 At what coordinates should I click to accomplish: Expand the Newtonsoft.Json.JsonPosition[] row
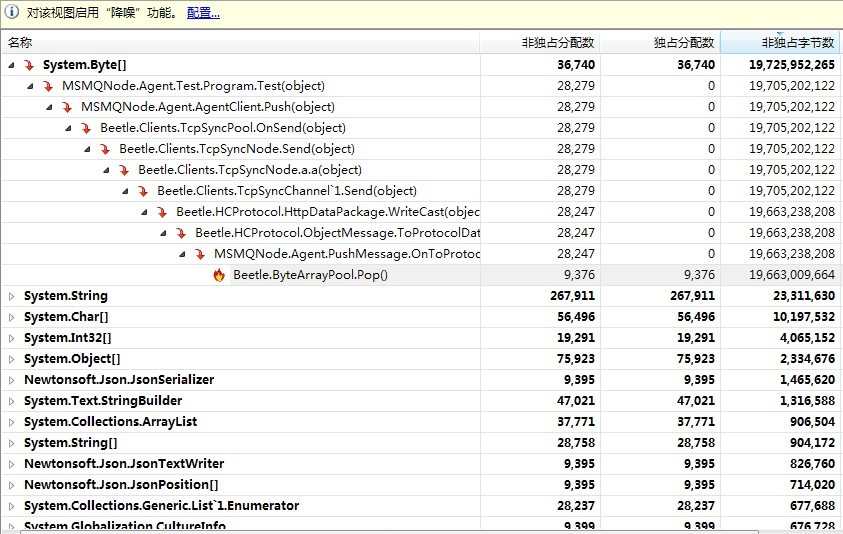[x=11, y=485]
